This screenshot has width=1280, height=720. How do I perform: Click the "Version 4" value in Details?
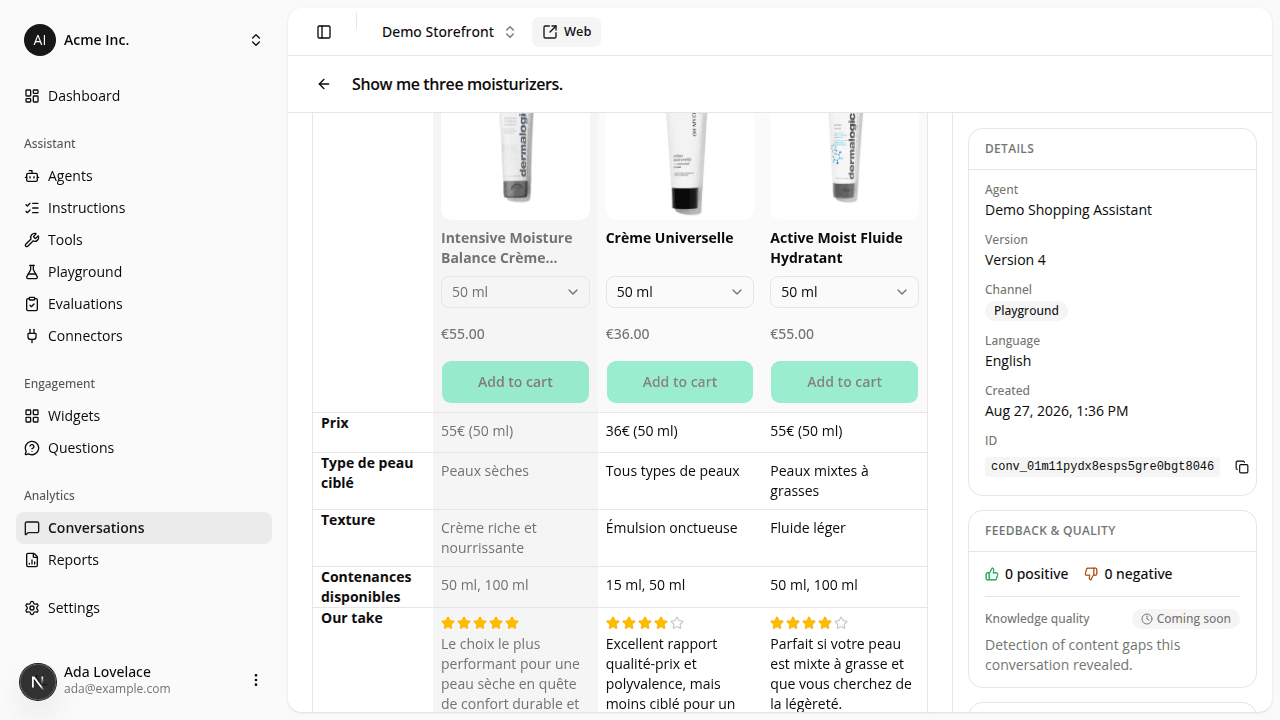tap(1015, 260)
